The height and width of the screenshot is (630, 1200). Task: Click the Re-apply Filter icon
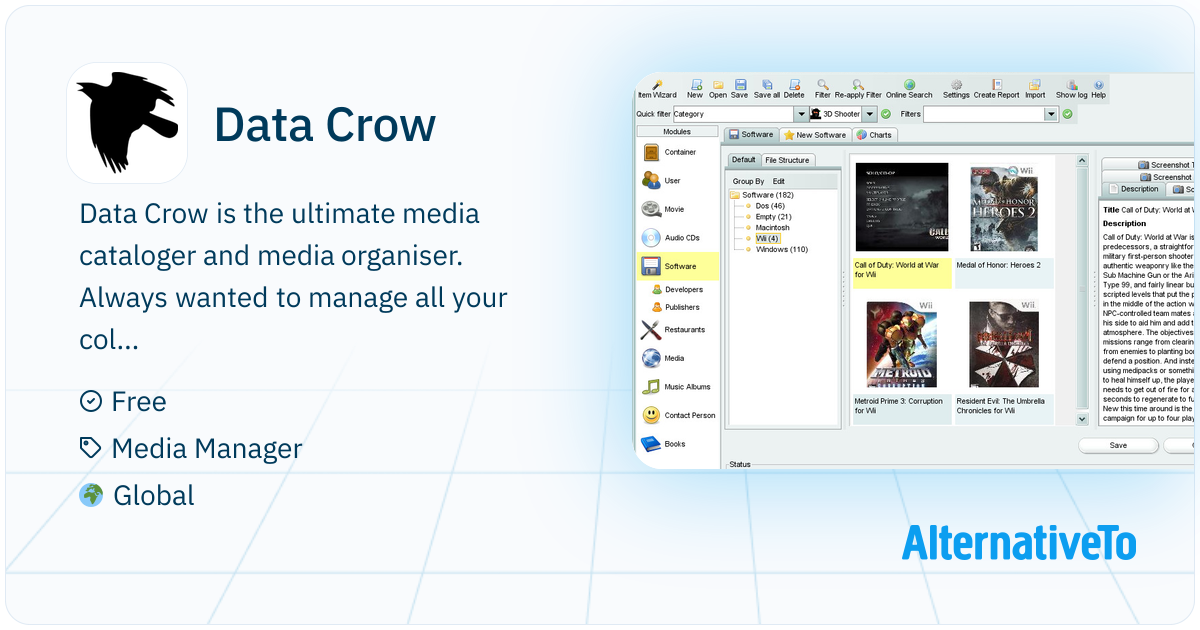point(858,89)
